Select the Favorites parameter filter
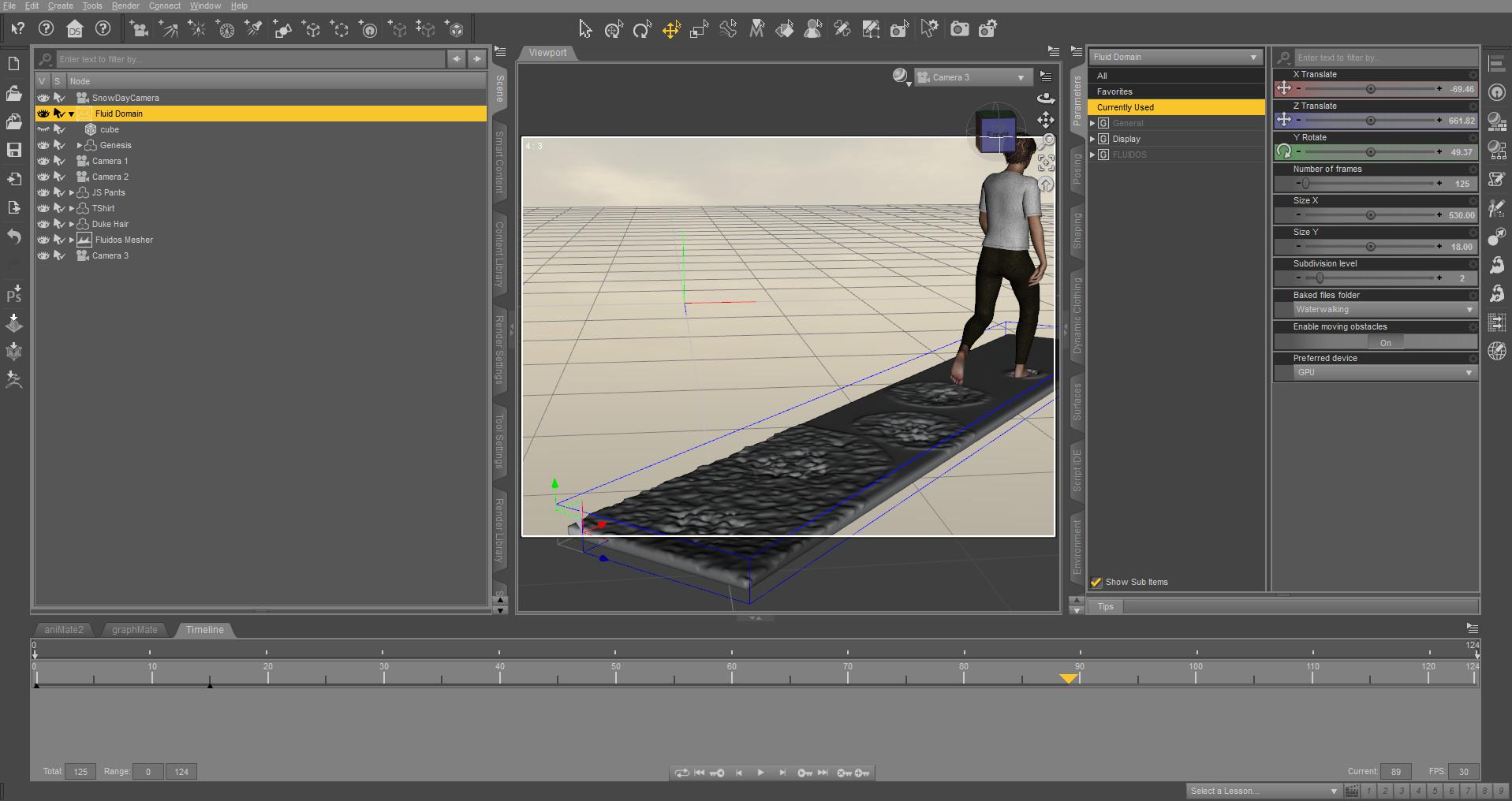The image size is (1512, 801). [x=1114, y=91]
